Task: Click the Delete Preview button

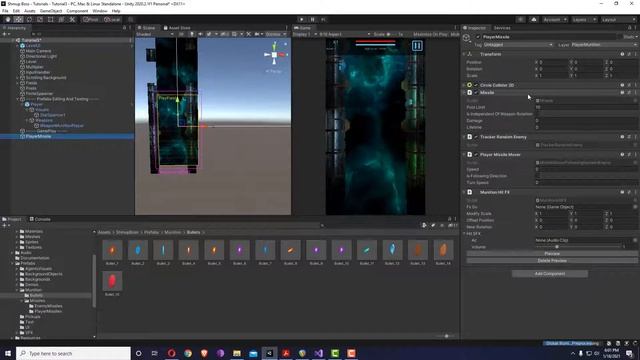Action: point(552,261)
